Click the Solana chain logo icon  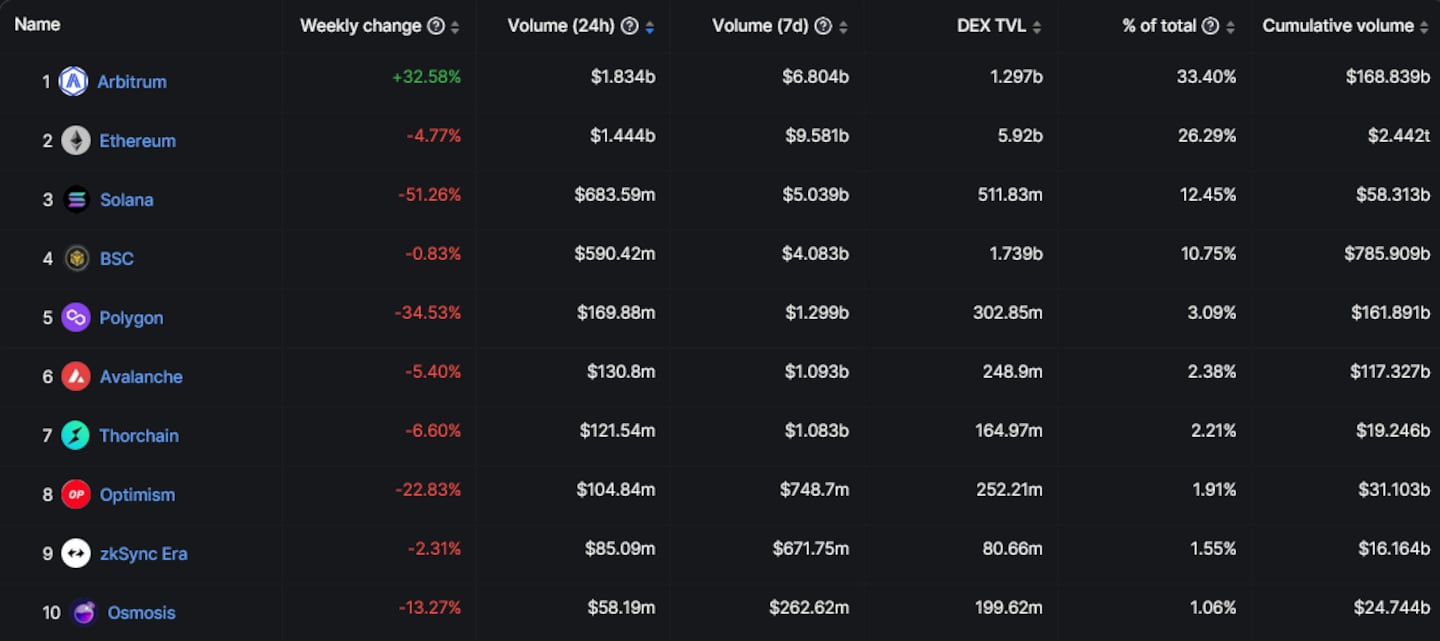click(x=76, y=200)
